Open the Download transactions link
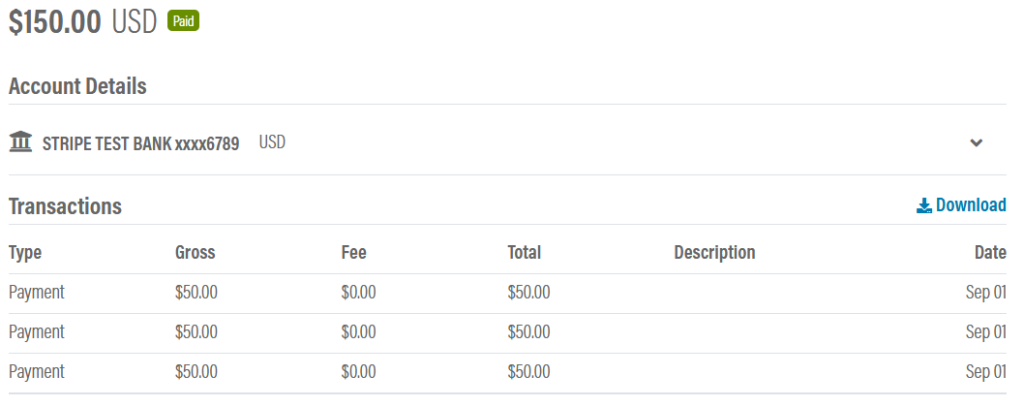 (961, 205)
